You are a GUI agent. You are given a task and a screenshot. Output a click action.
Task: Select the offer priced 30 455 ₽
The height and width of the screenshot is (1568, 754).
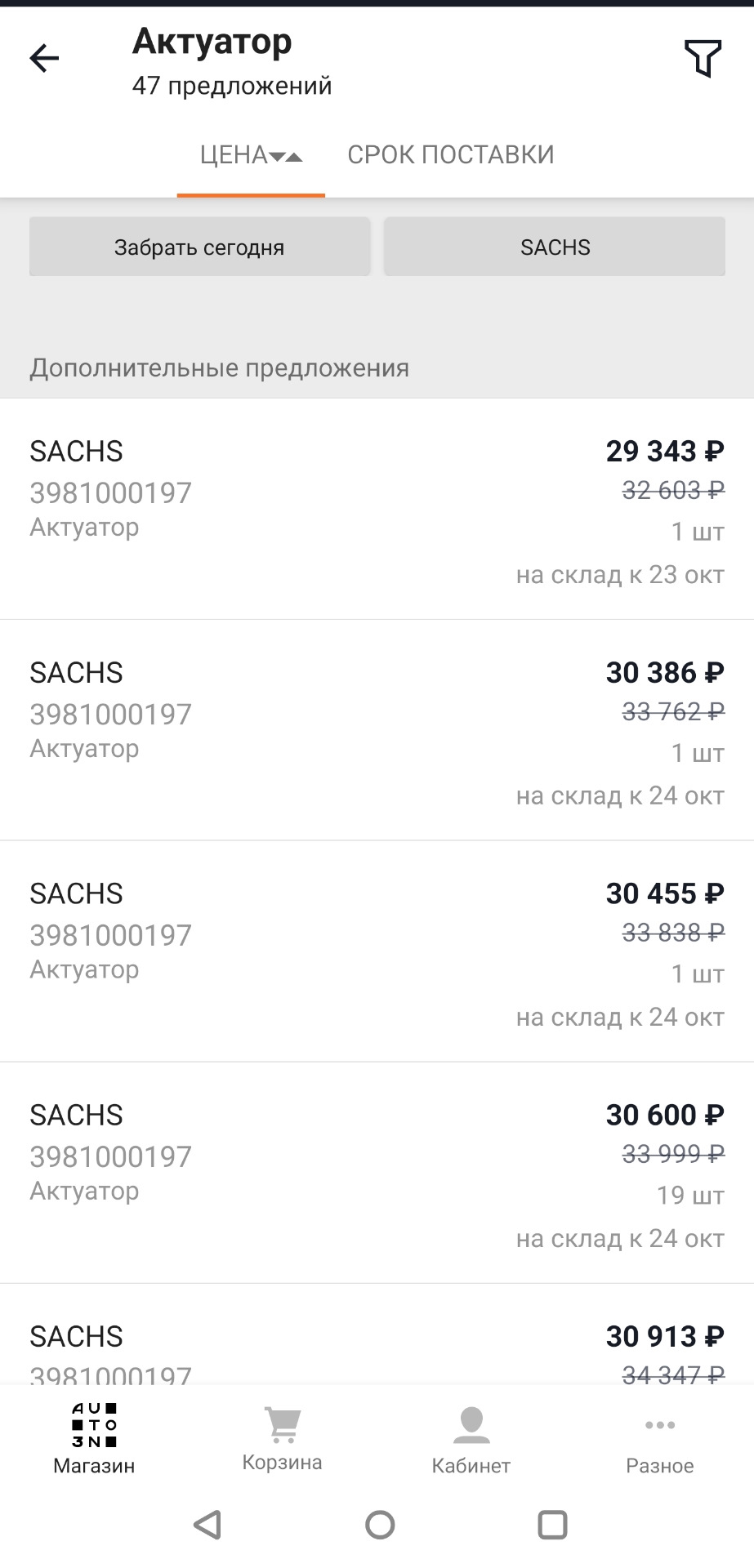point(377,952)
